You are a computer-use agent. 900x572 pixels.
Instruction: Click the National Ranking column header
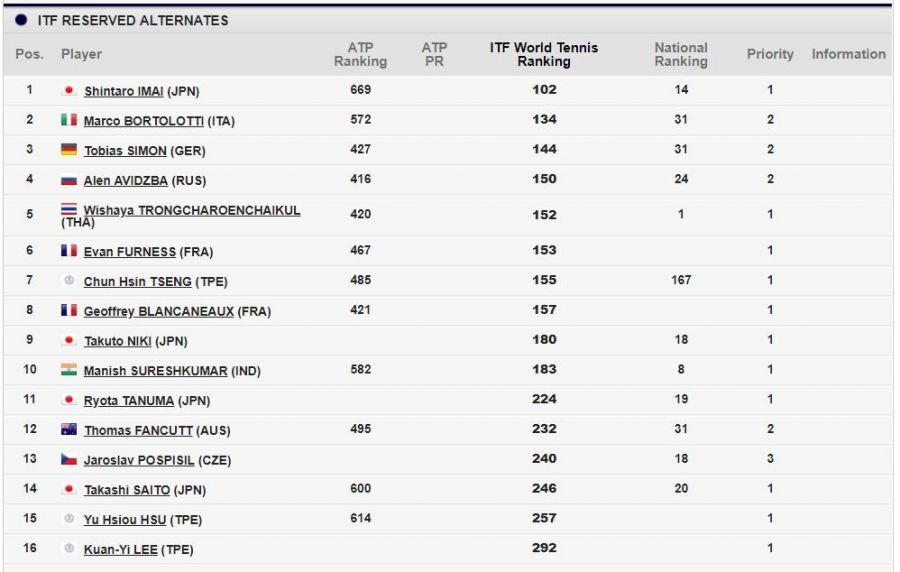coord(681,54)
